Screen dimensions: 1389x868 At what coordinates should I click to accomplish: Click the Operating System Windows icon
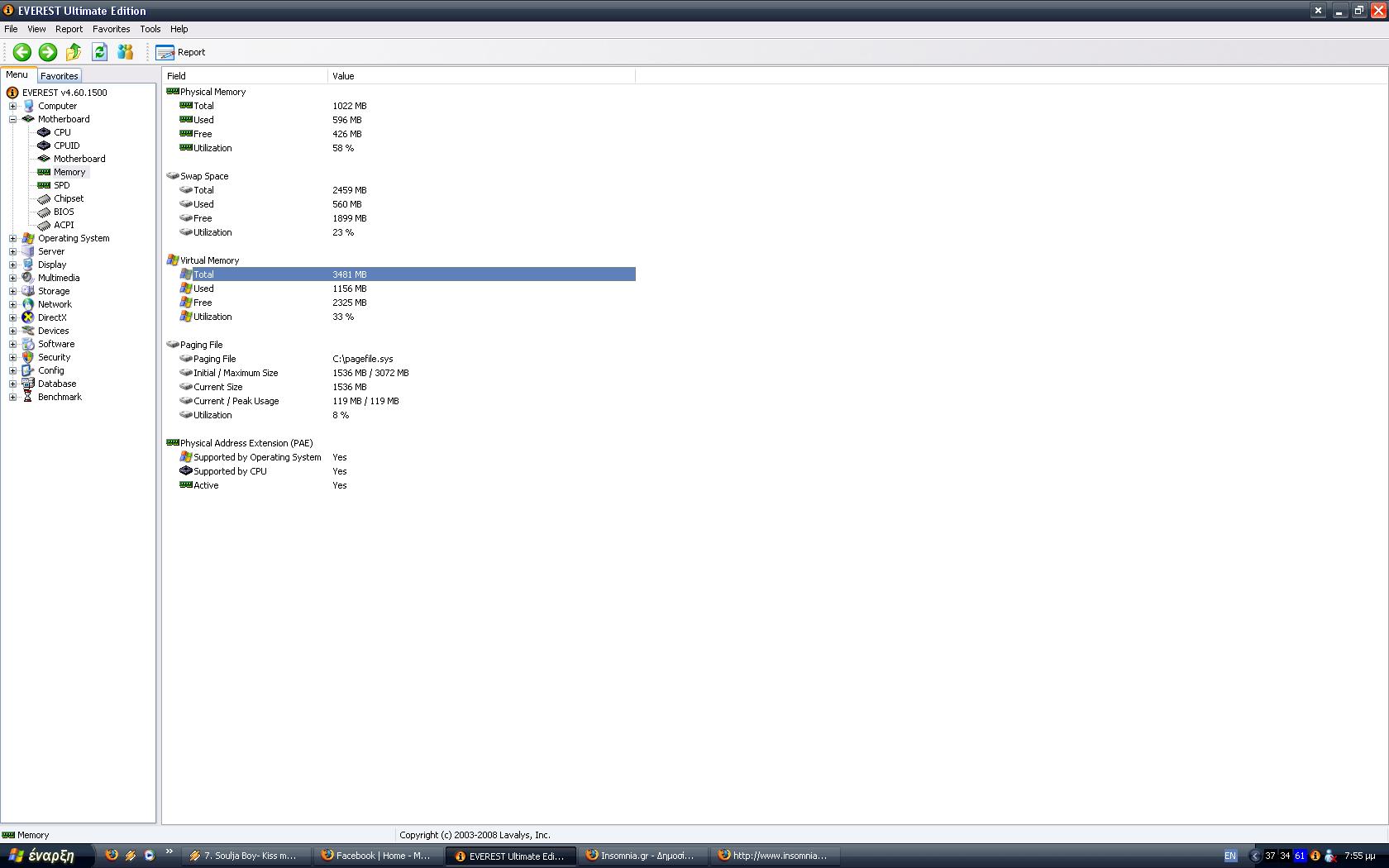[x=28, y=238]
